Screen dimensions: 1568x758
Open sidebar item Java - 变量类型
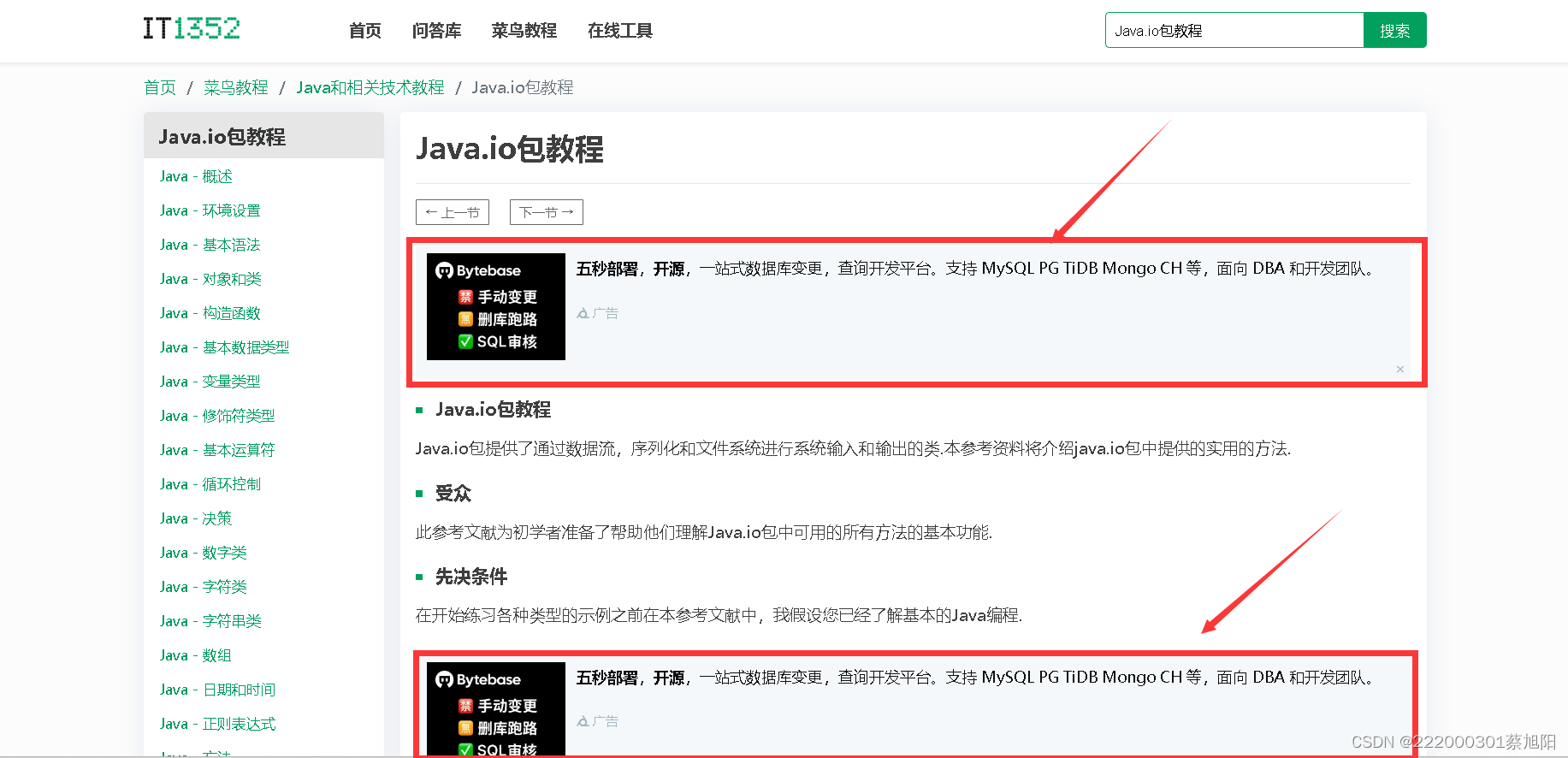(210, 382)
